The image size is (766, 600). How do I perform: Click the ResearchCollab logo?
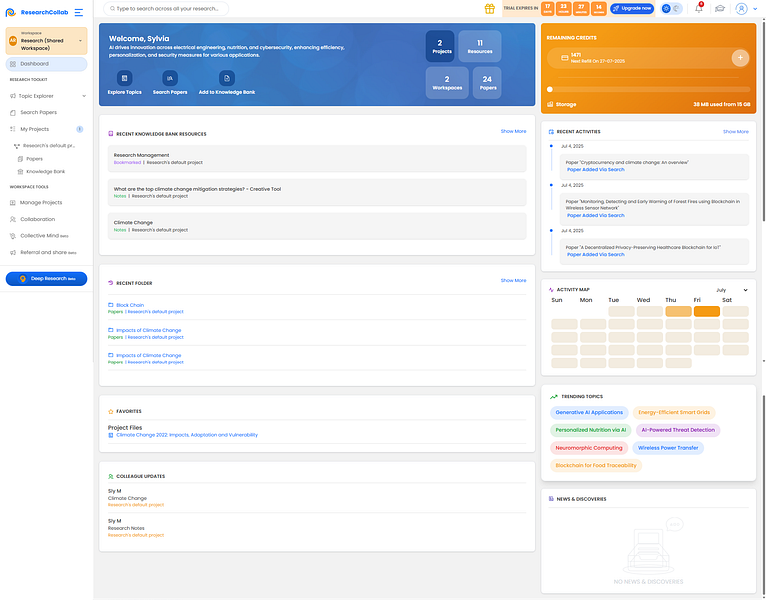37,13
